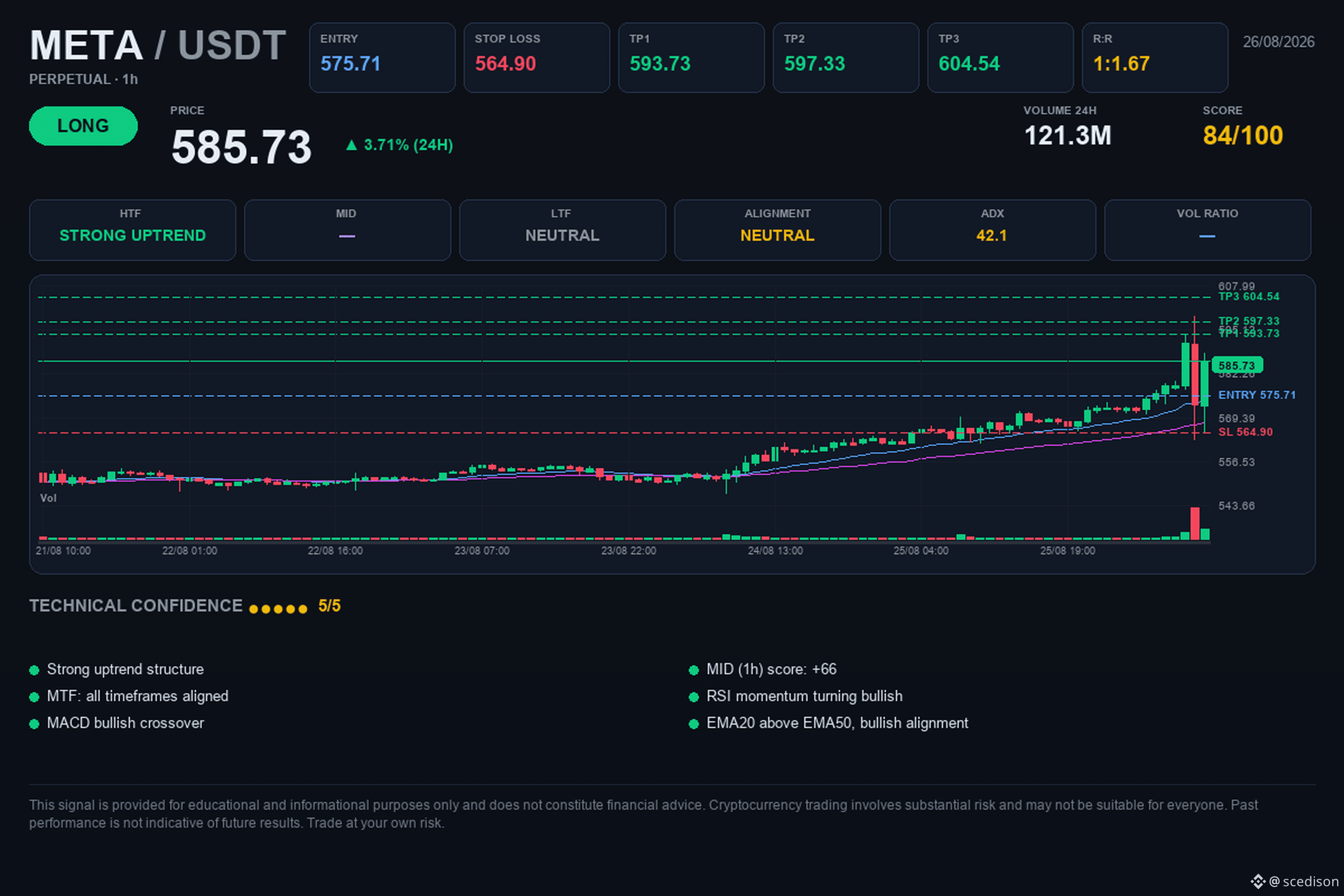This screenshot has height=896, width=1344.
Task: Click 'EMA20 above EMA50, bullish alignment' text
Action: click(837, 723)
